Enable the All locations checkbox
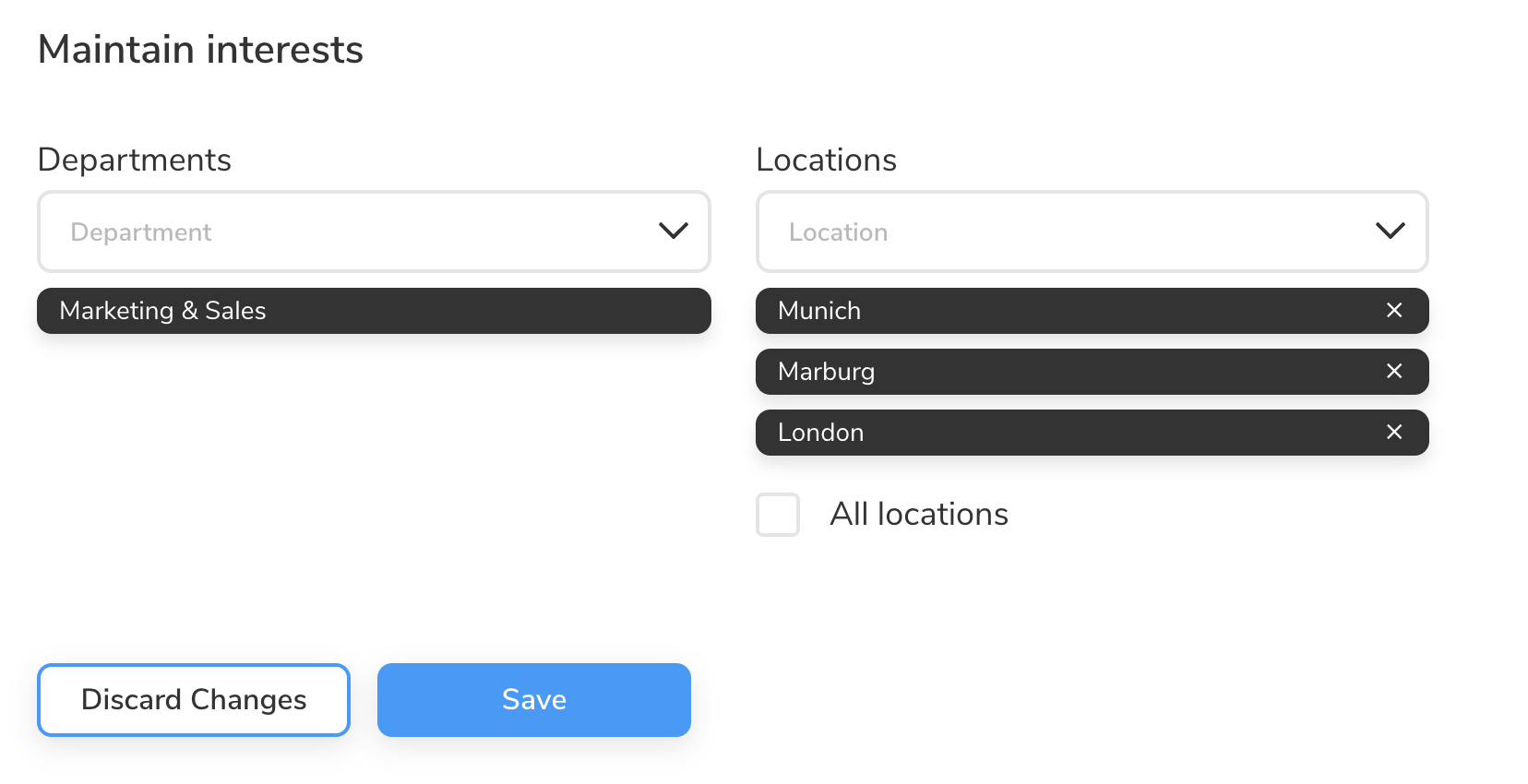Image resolution: width=1528 pixels, height=784 pixels. [778, 515]
